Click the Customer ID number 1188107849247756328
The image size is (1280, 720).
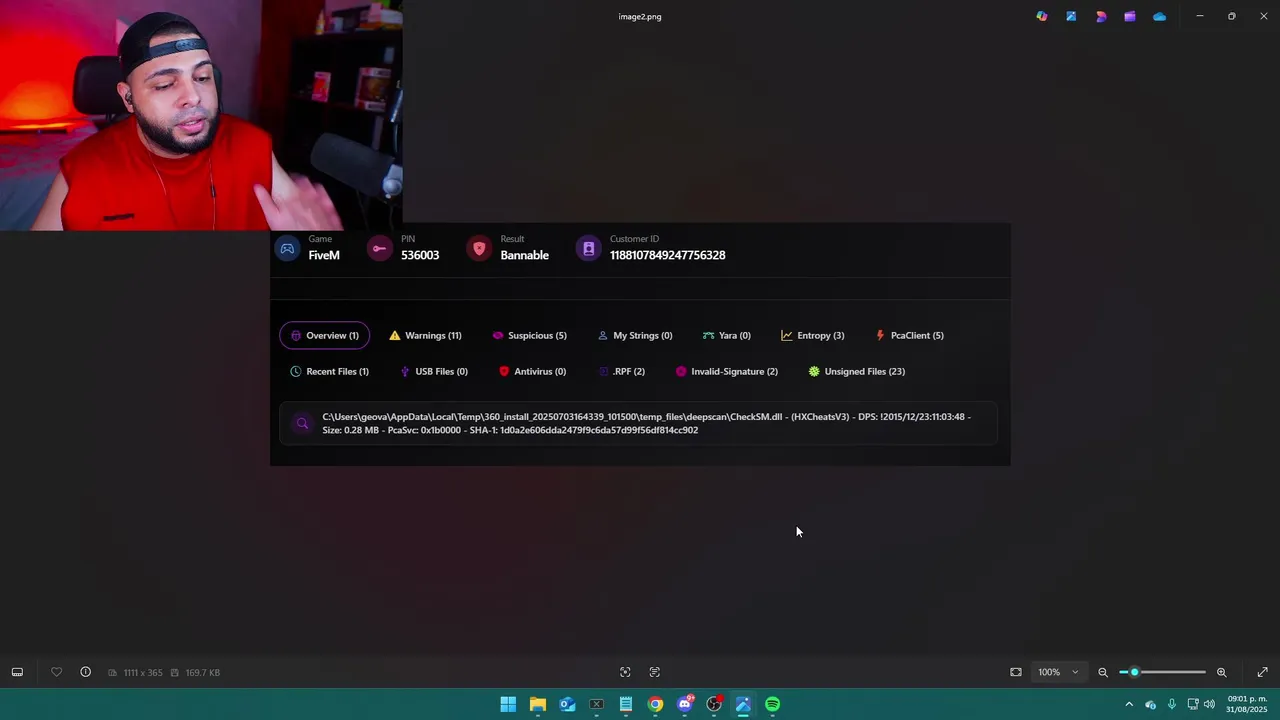[x=667, y=255]
